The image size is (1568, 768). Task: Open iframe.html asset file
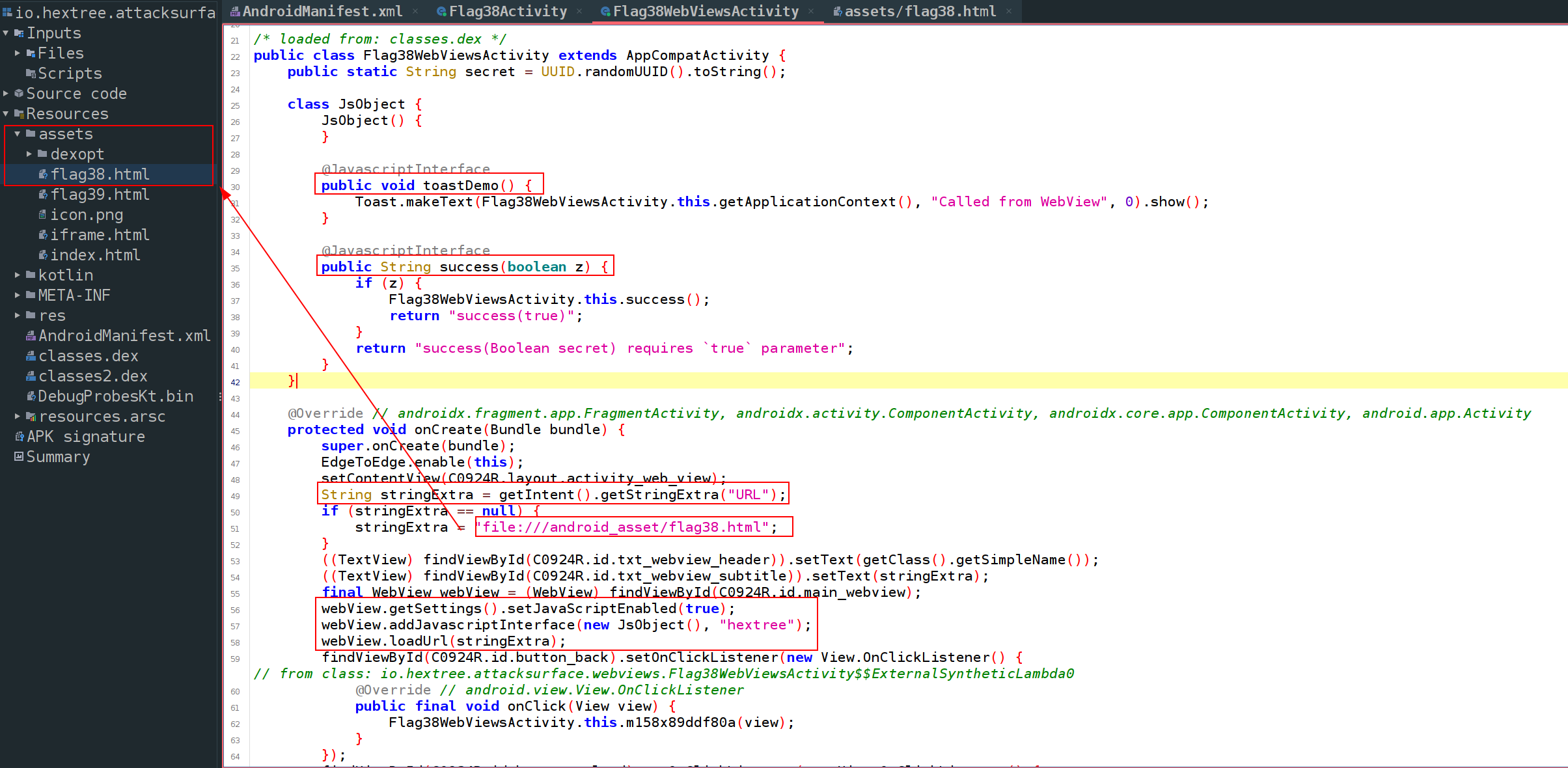point(100,235)
